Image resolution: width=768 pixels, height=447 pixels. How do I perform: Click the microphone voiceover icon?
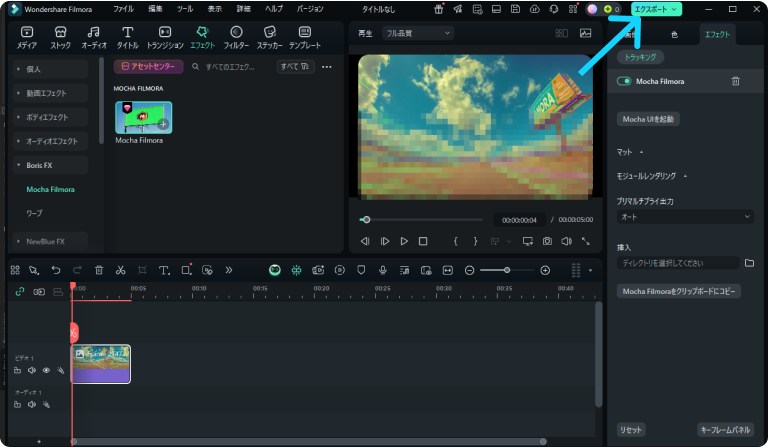[383, 270]
